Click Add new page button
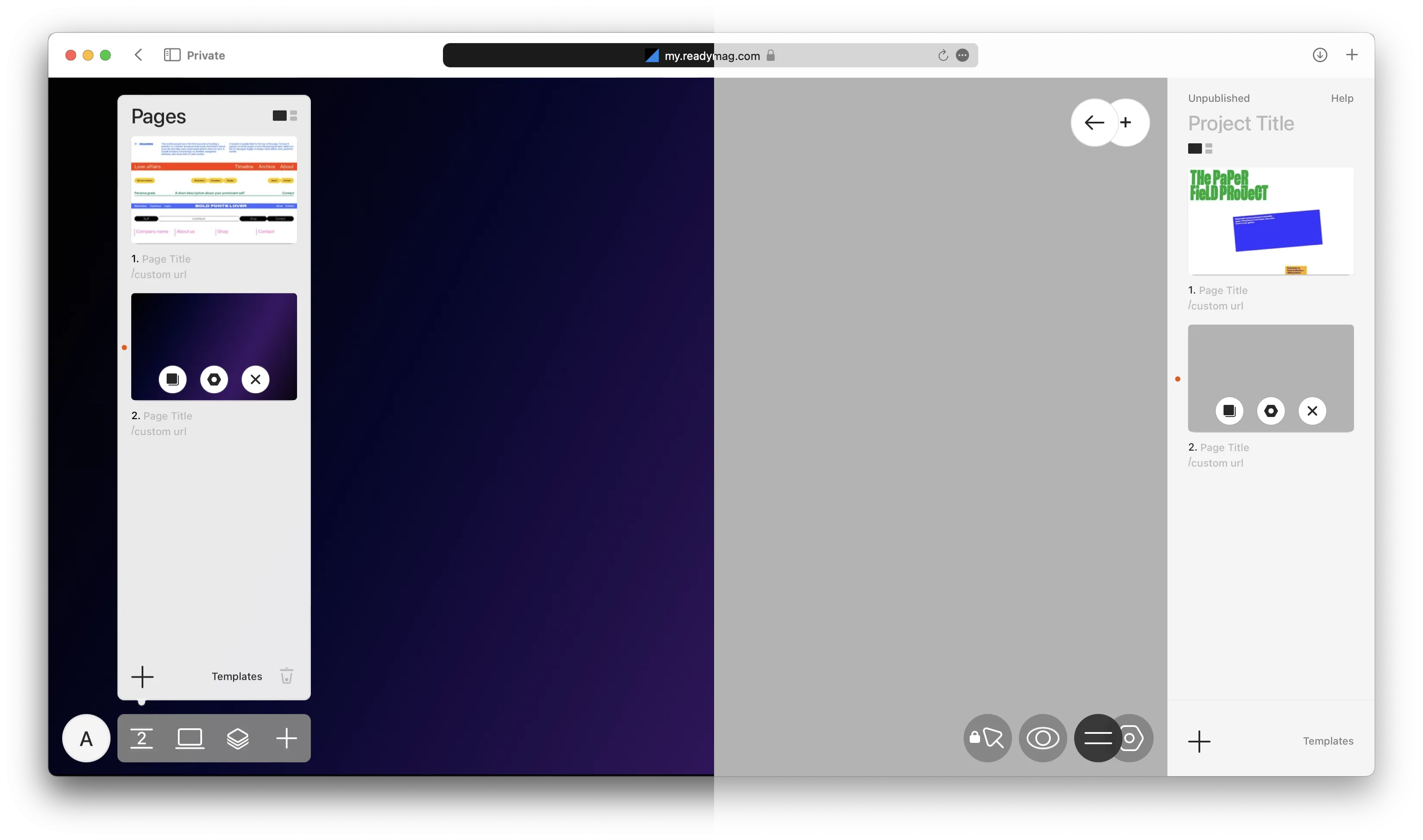Image resolution: width=1423 pixels, height=840 pixels. point(141,676)
